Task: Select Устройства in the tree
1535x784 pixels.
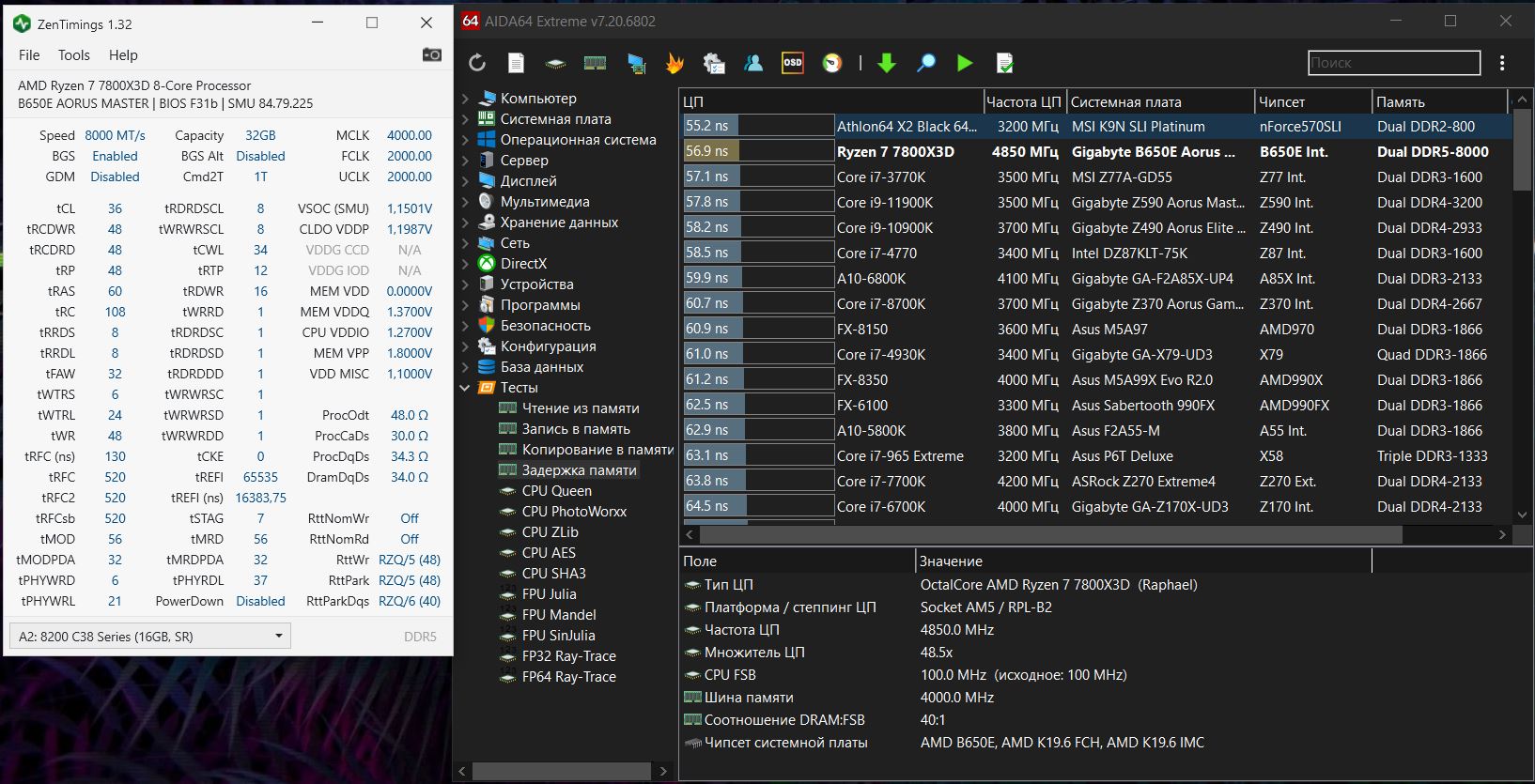Action: click(x=536, y=284)
